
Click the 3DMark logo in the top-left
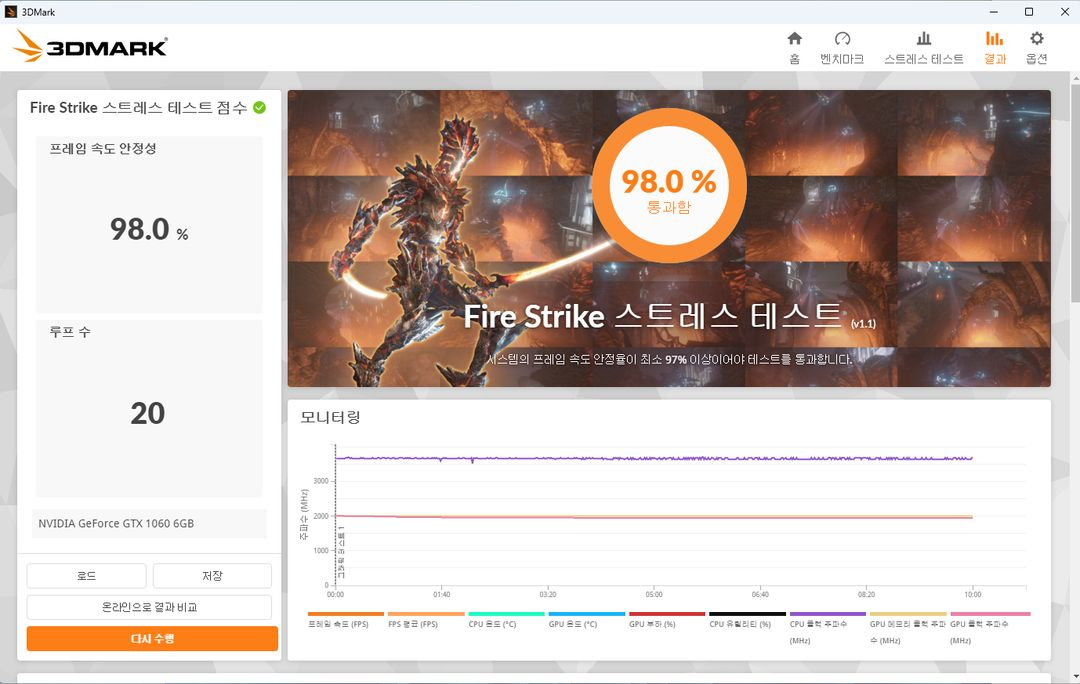tap(85, 45)
